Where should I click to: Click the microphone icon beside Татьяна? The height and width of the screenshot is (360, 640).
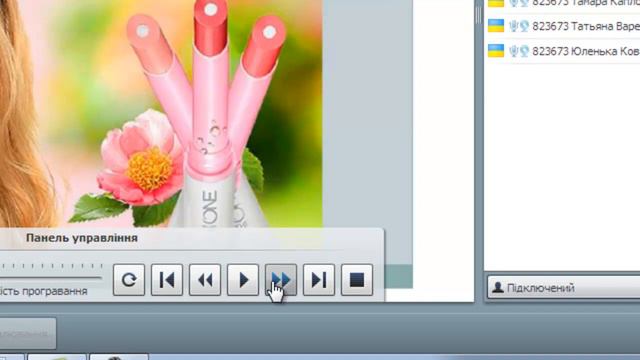[513, 27]
